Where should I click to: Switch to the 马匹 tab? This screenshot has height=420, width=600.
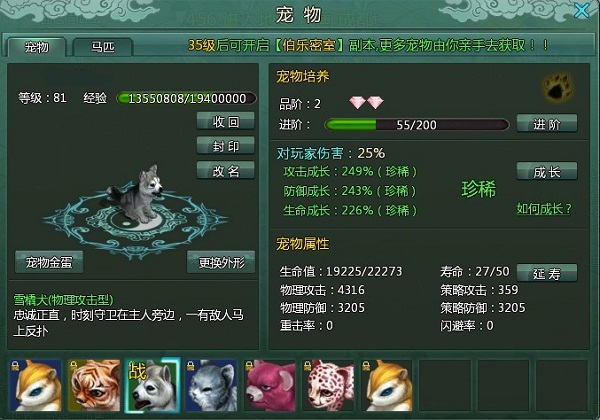click(103, 47)
